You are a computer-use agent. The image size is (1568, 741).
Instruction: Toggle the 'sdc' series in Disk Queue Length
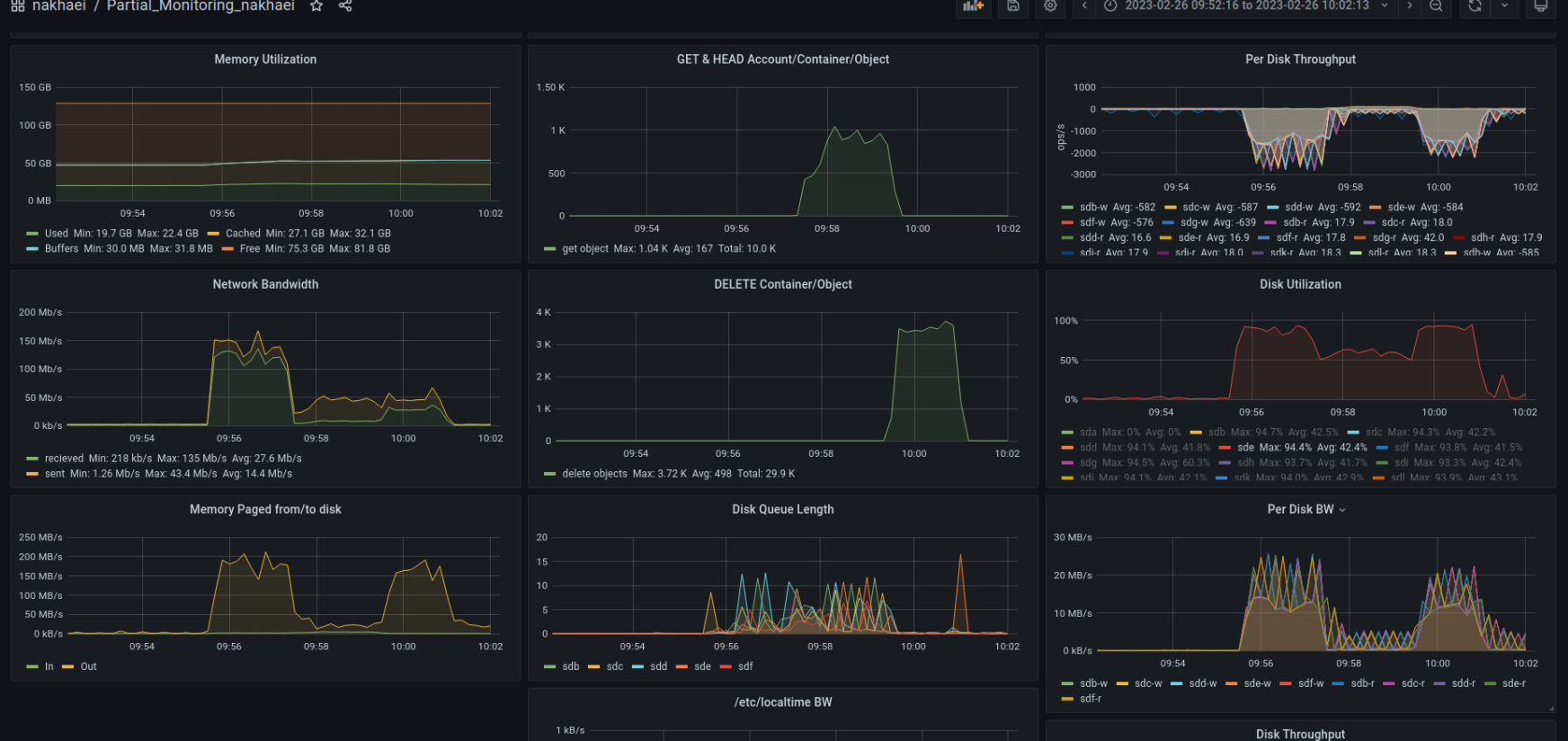[614, 666]
